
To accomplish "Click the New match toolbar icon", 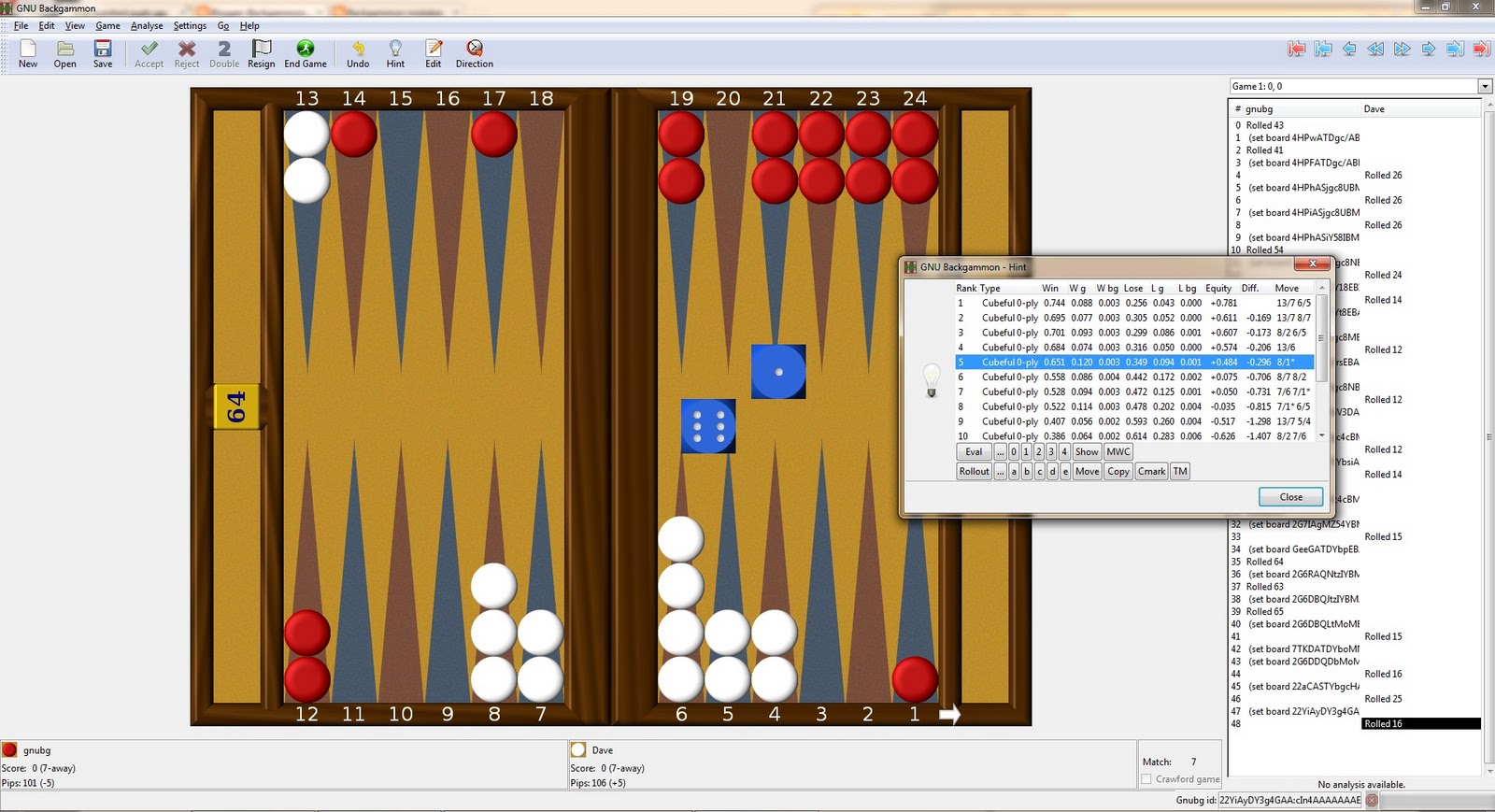I will [x=28, y=53].
